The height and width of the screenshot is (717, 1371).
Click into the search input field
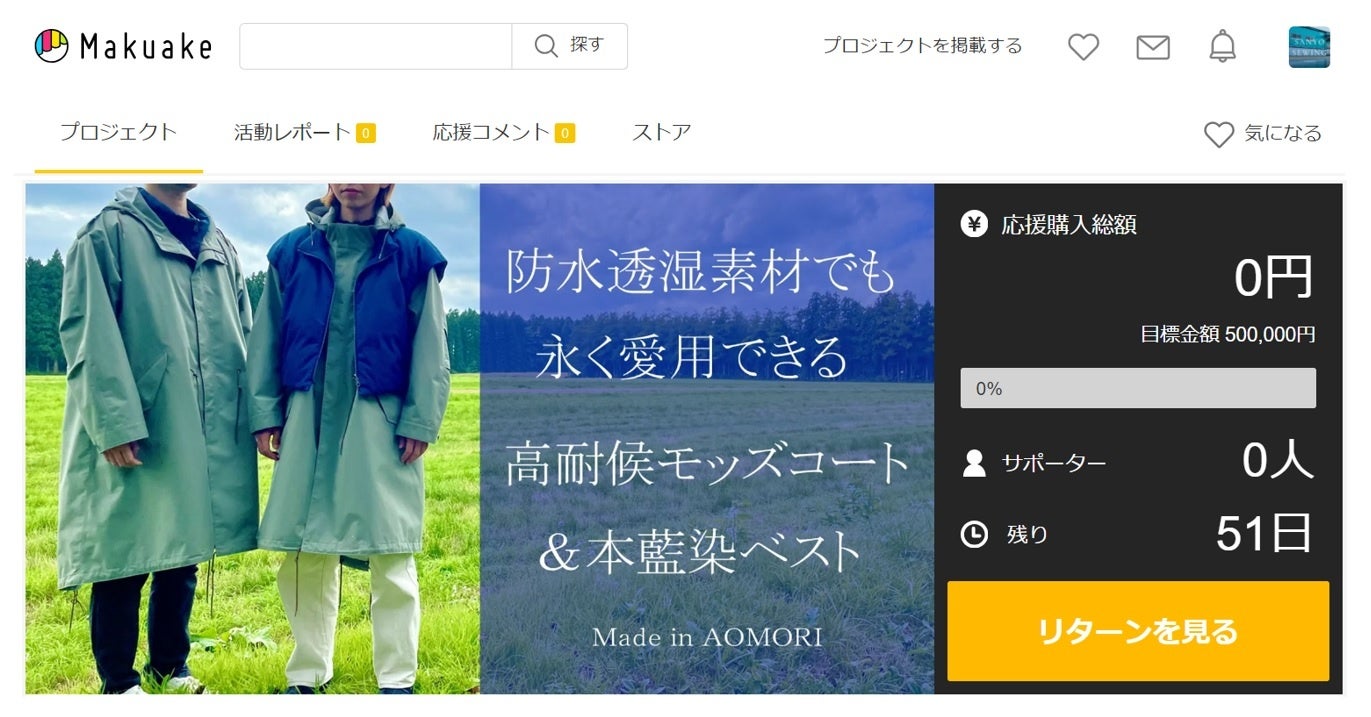(x=376, y=46)
